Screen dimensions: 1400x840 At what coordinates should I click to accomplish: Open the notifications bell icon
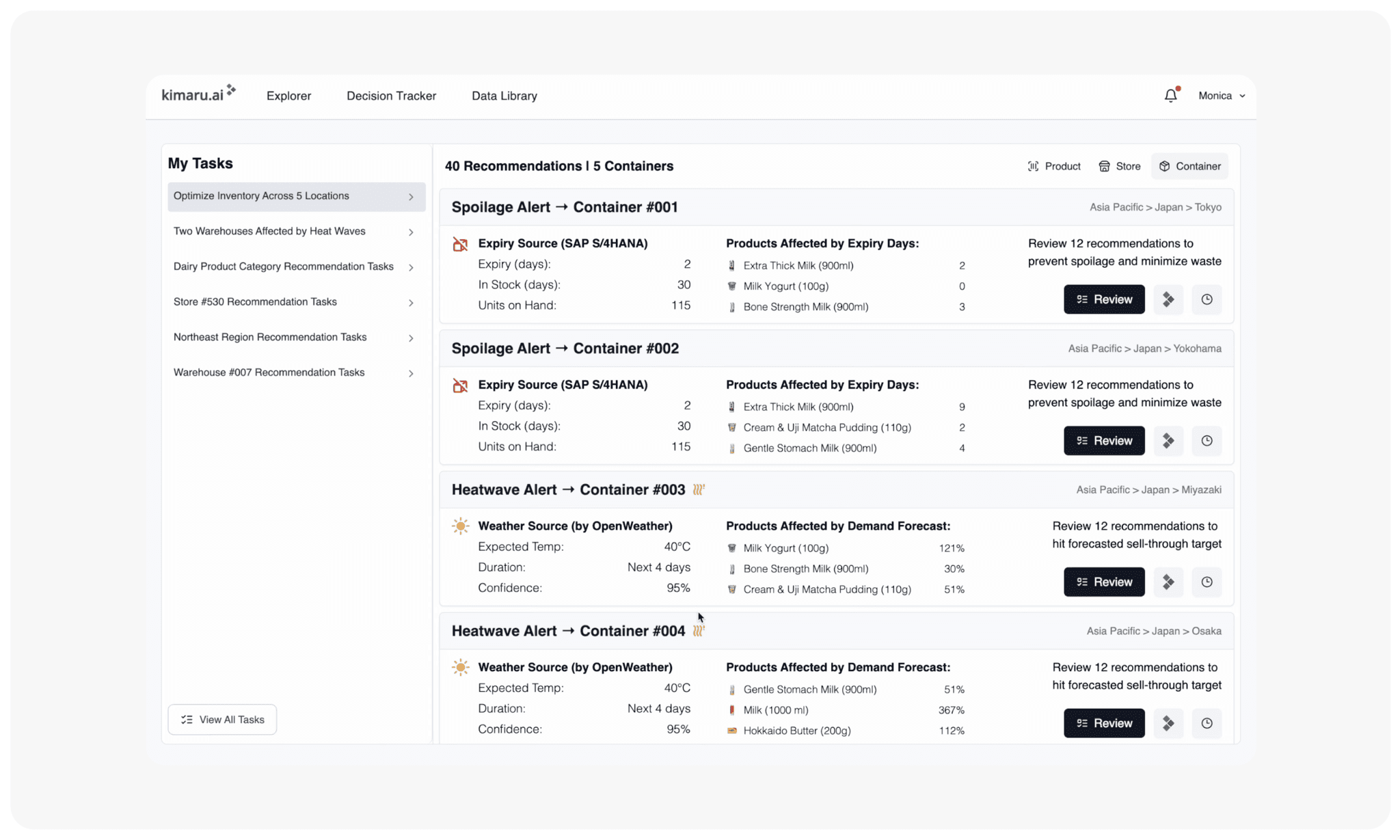[1171, 96]
